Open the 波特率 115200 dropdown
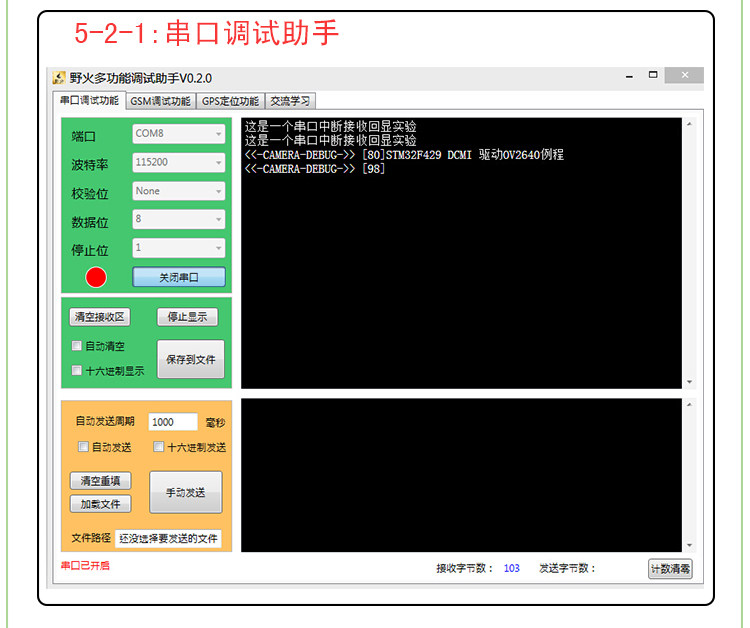Viewport: 750px width, 628px height. [178, 163]
